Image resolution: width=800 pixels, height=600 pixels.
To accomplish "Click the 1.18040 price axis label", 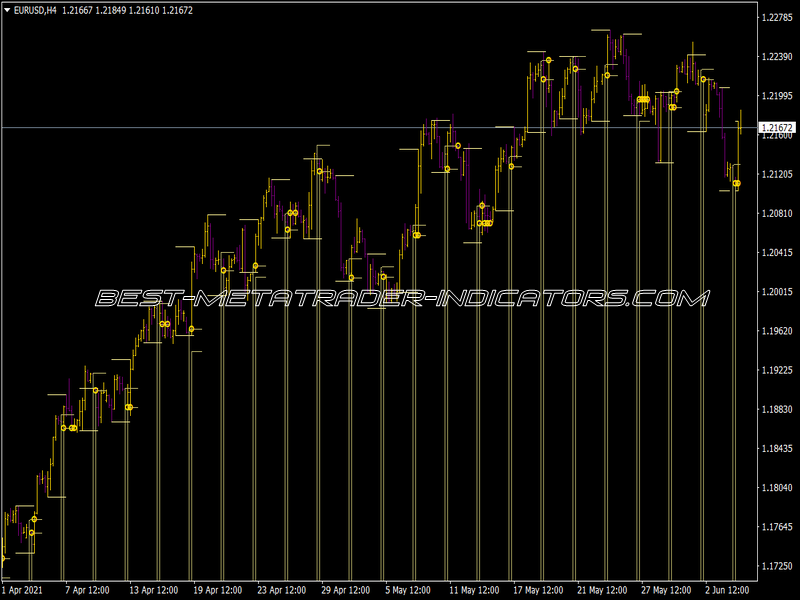I will [x=777, y=488].
